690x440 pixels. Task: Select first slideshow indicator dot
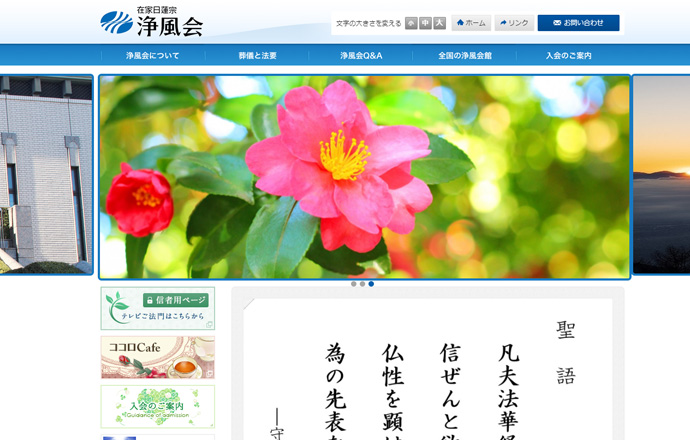click(353, 284)
